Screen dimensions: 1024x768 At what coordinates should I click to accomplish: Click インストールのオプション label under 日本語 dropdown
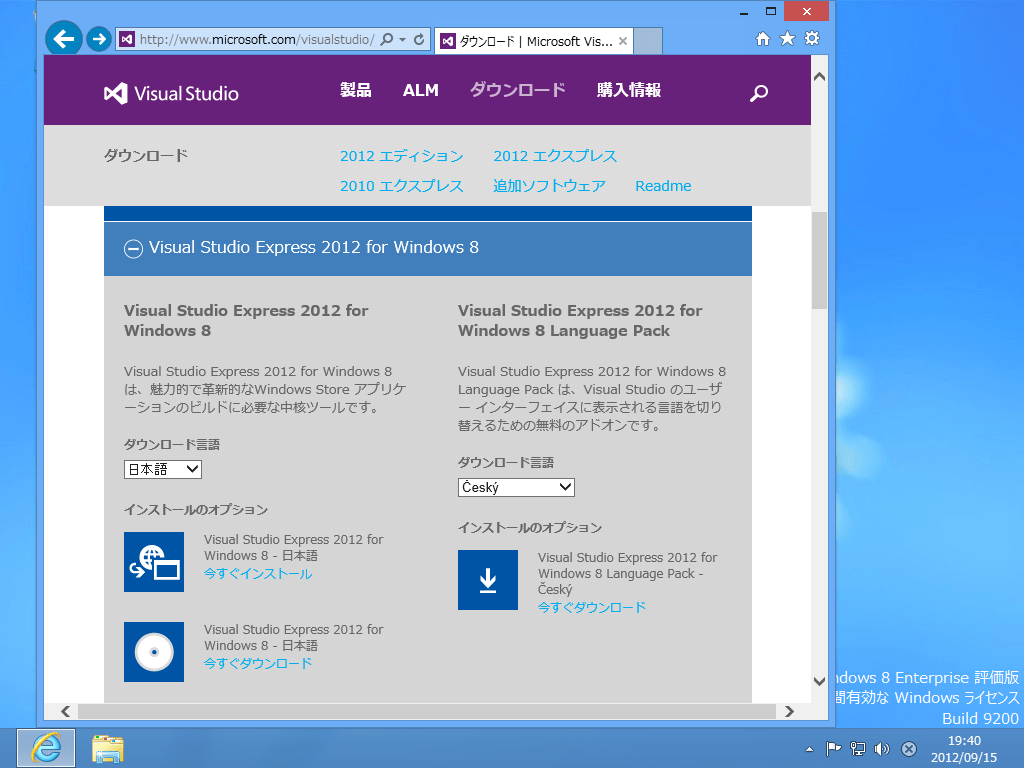click(196, 509)
